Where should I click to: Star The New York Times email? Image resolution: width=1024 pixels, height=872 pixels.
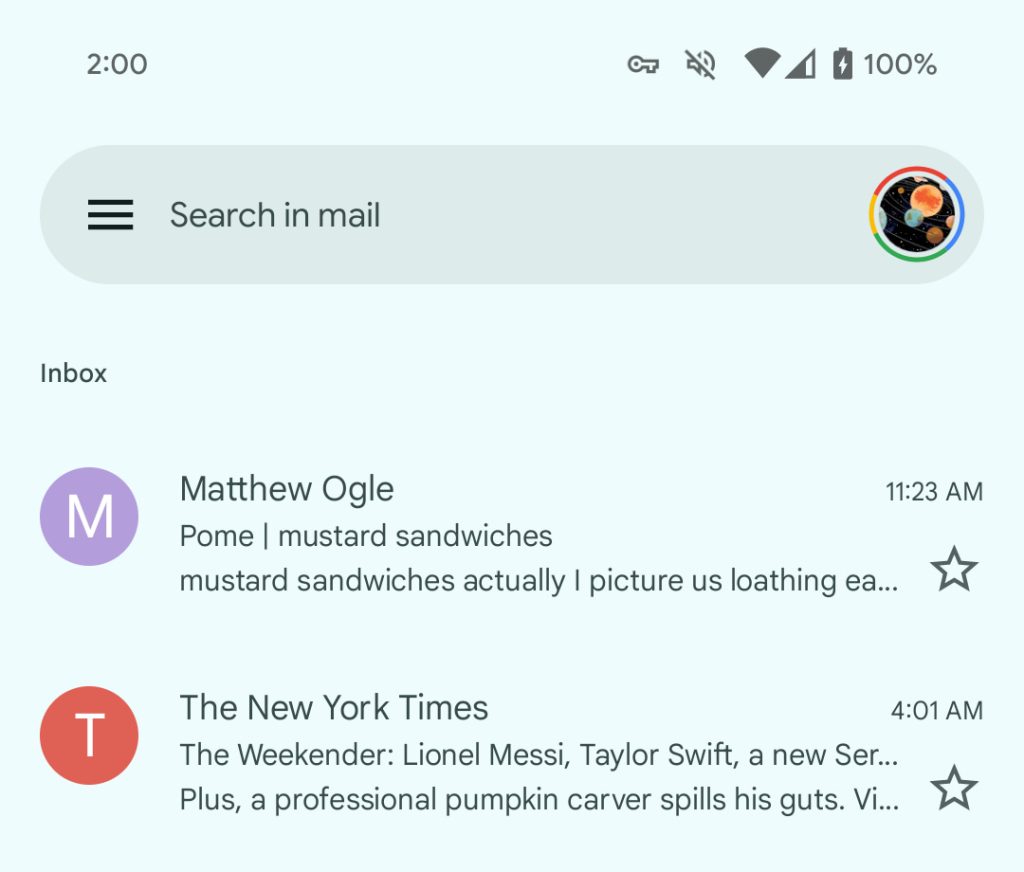click(x=954, y=788)
